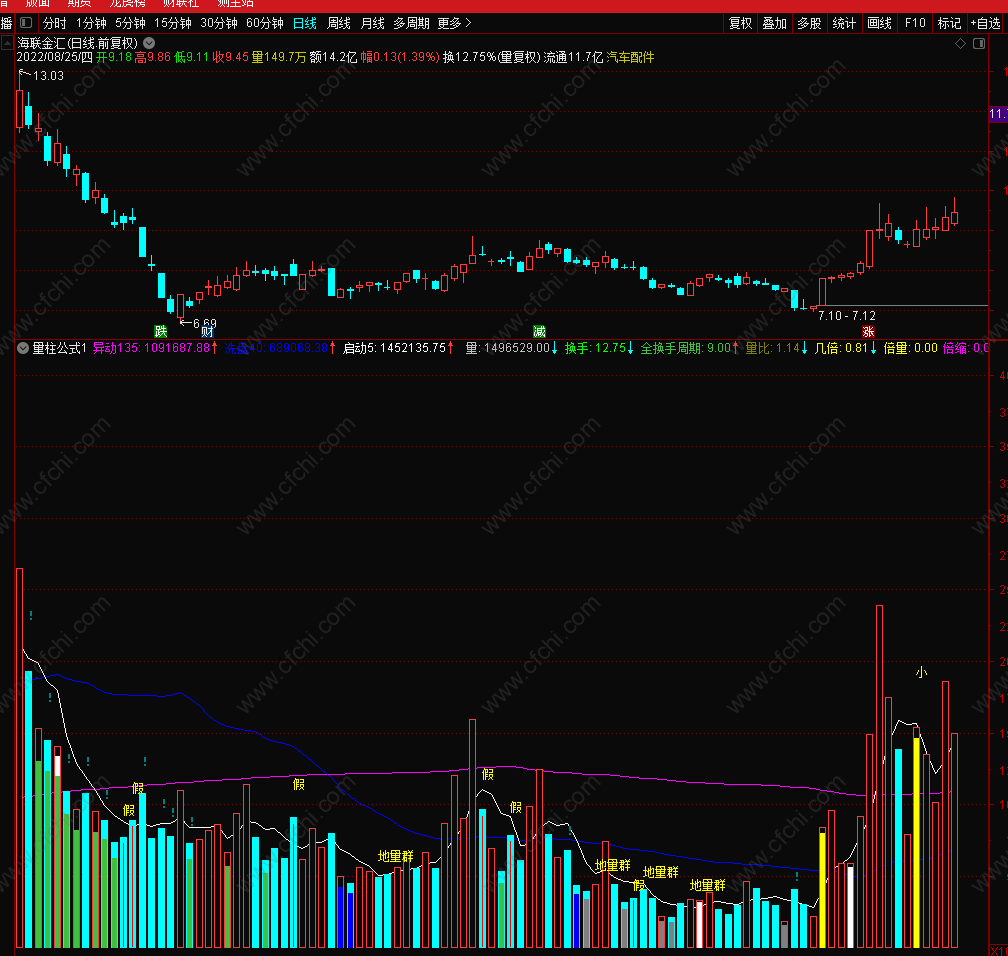Toggle the right side panel icon

979,44
